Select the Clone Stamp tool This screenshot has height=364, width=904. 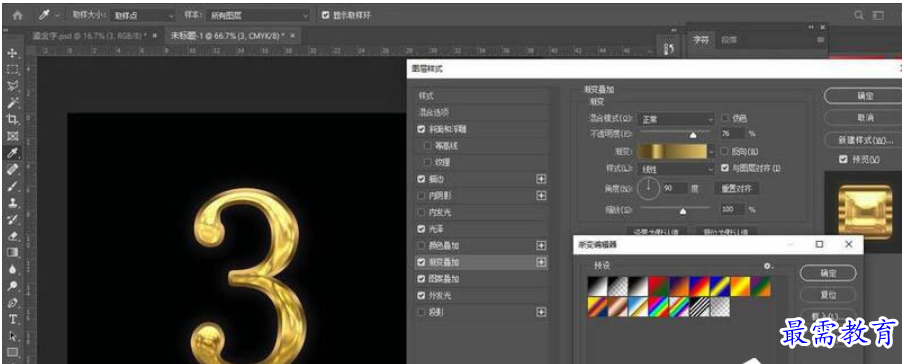coord(12,203)
